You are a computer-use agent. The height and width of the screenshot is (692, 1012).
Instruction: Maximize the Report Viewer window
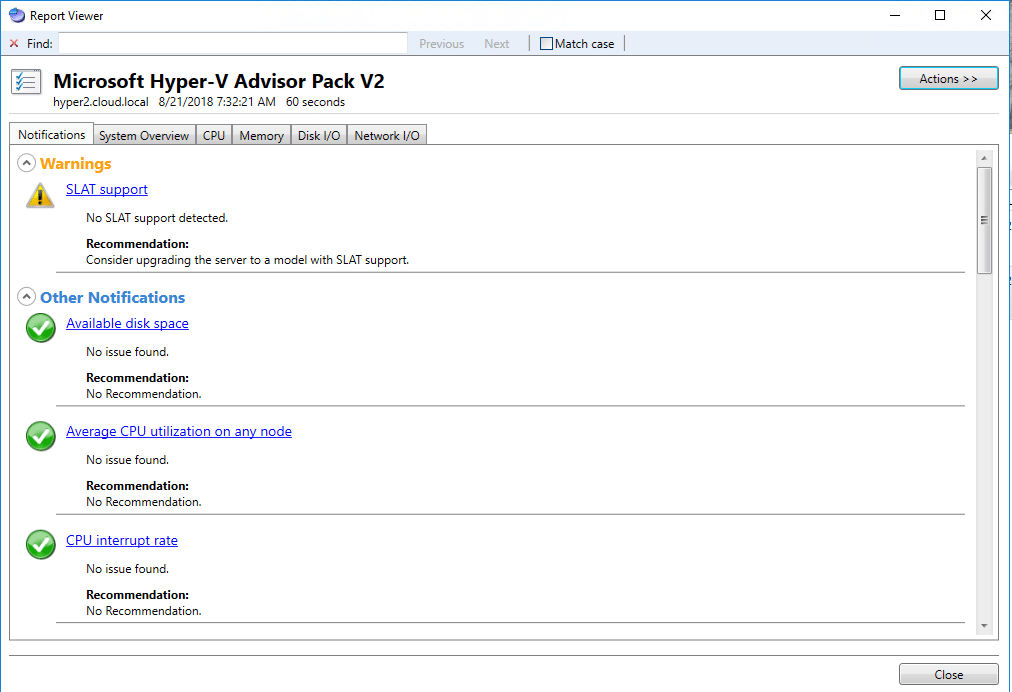pyautogui.click(x=940, y=15)
